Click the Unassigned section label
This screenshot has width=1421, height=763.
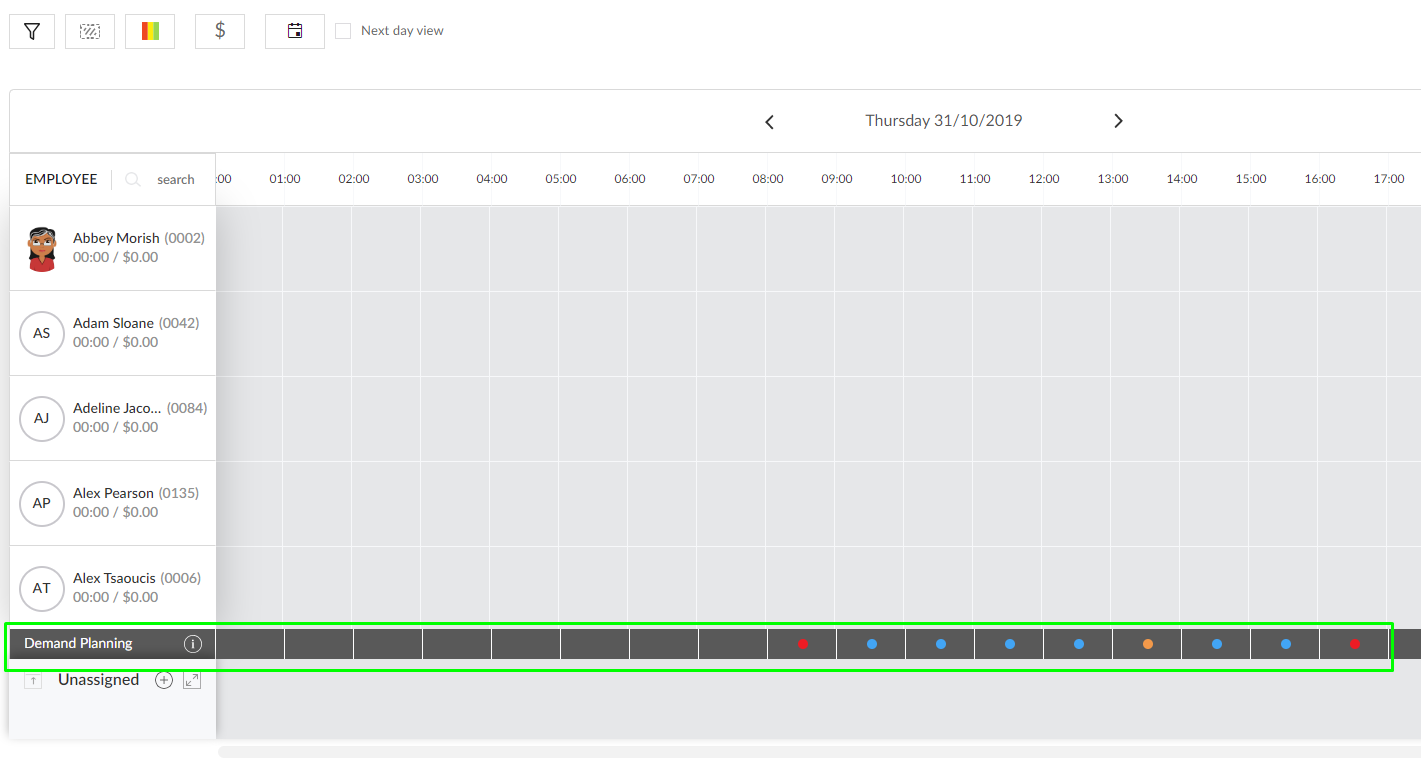pos(98,680)
